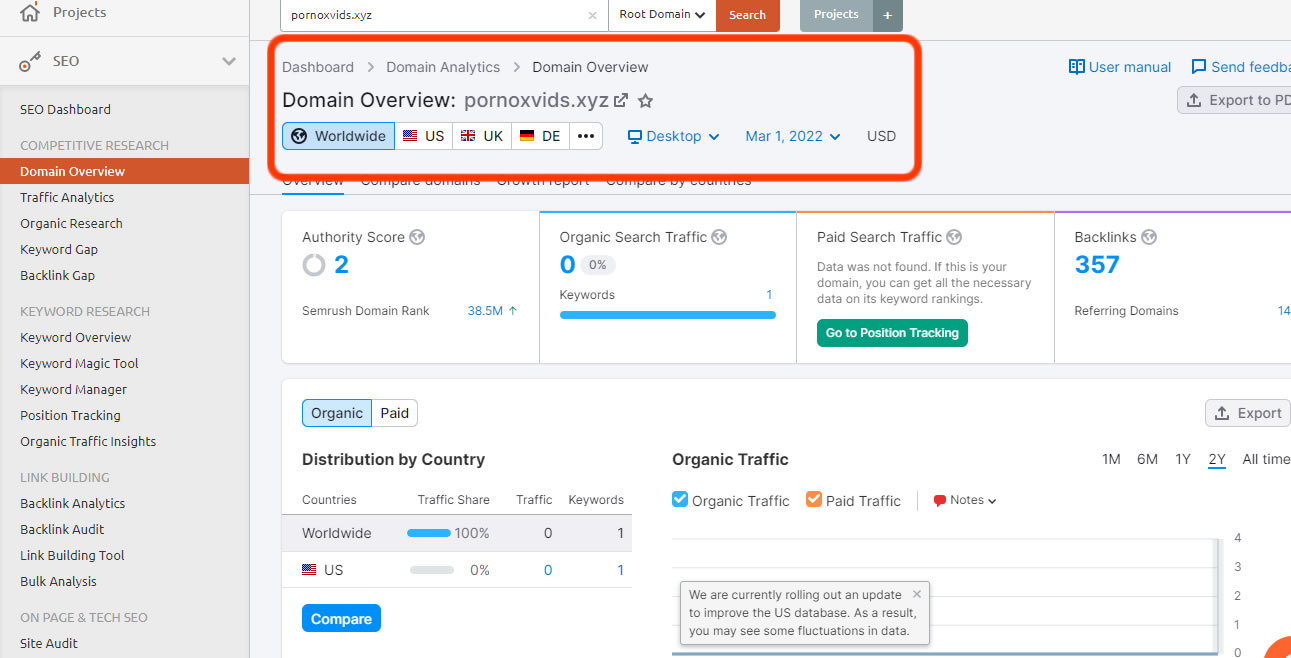Open Traffic Analytics in sidebar

(67, 197)
